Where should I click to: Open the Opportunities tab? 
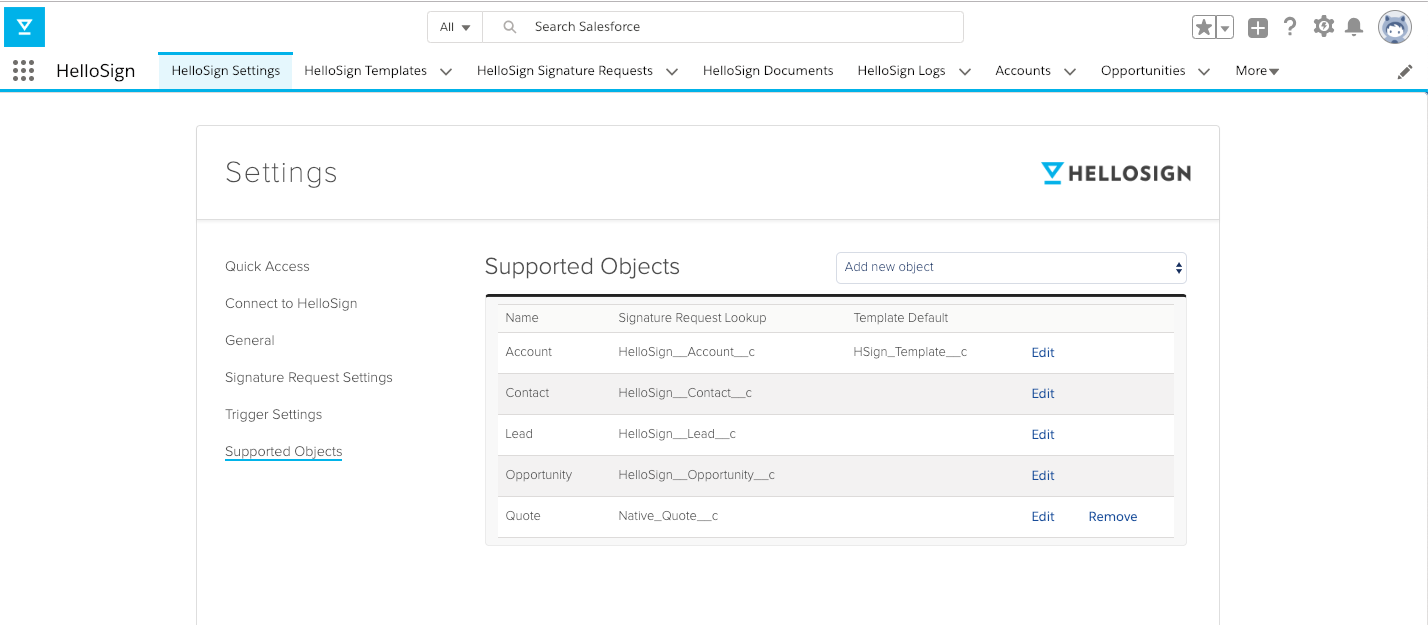click(1143, 71)
